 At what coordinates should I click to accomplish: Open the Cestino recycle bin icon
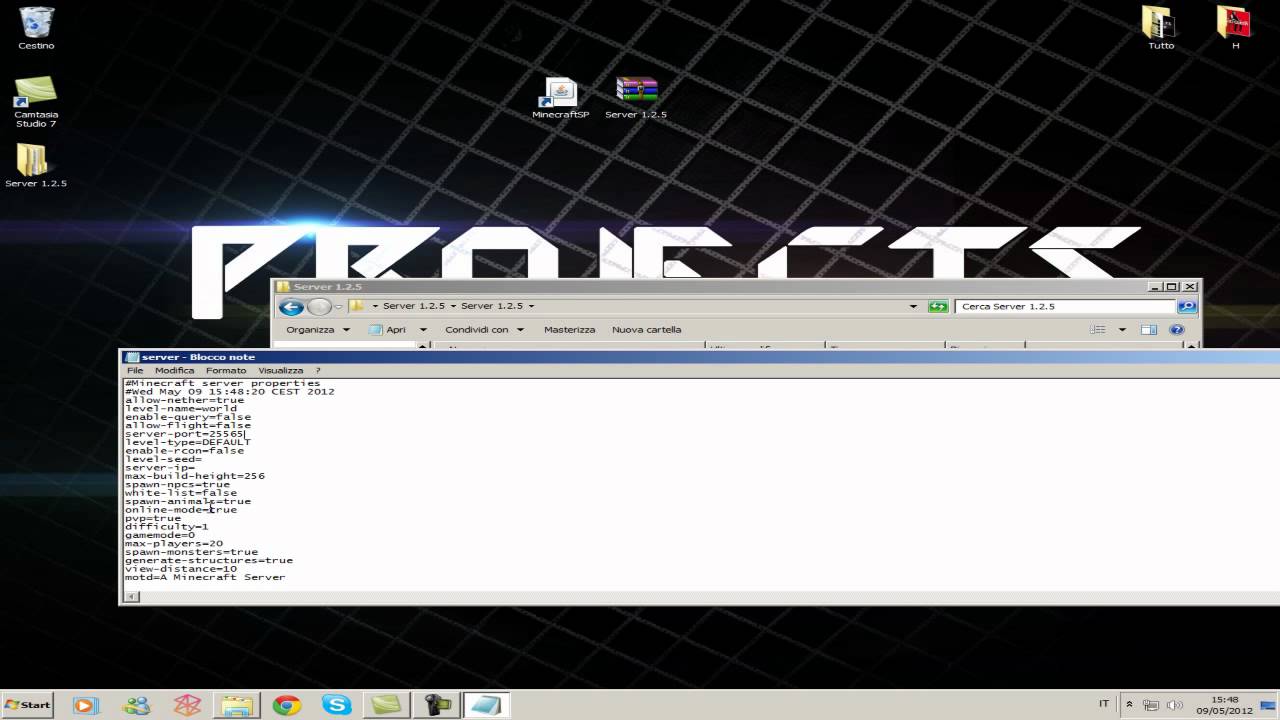coord(36,27)
